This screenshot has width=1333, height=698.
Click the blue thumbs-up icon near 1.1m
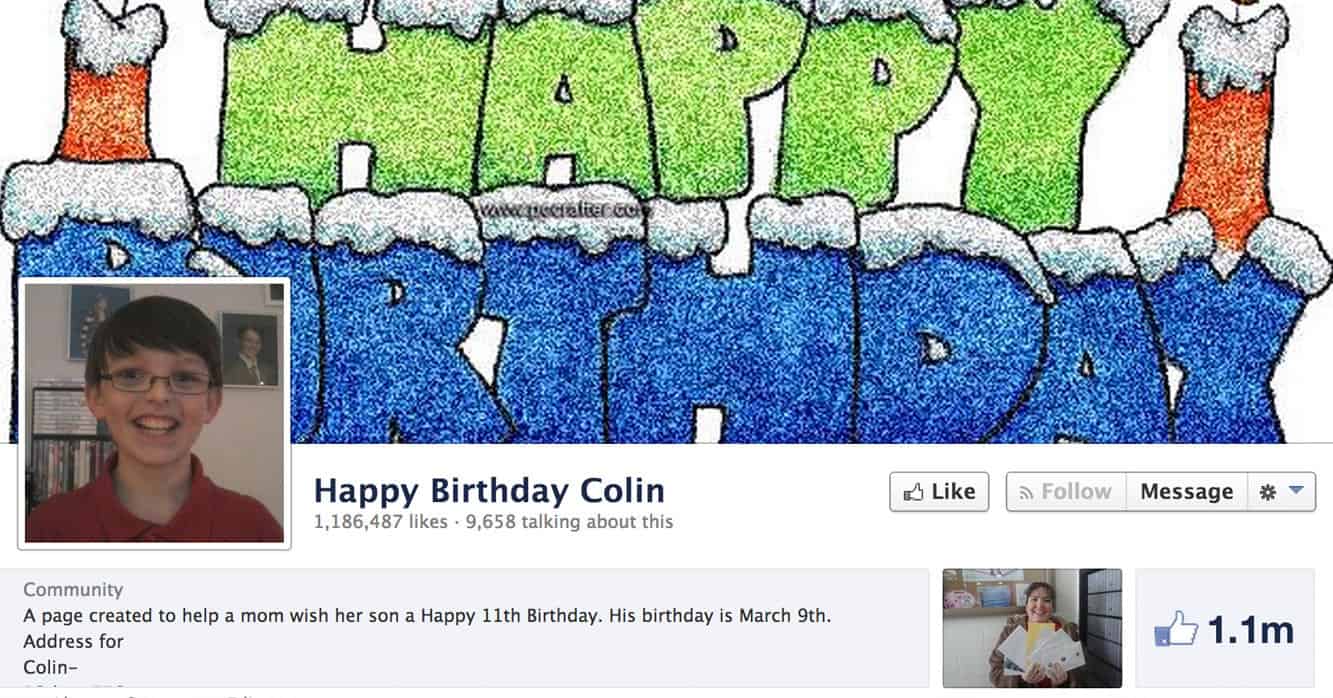pos(1176,631)
